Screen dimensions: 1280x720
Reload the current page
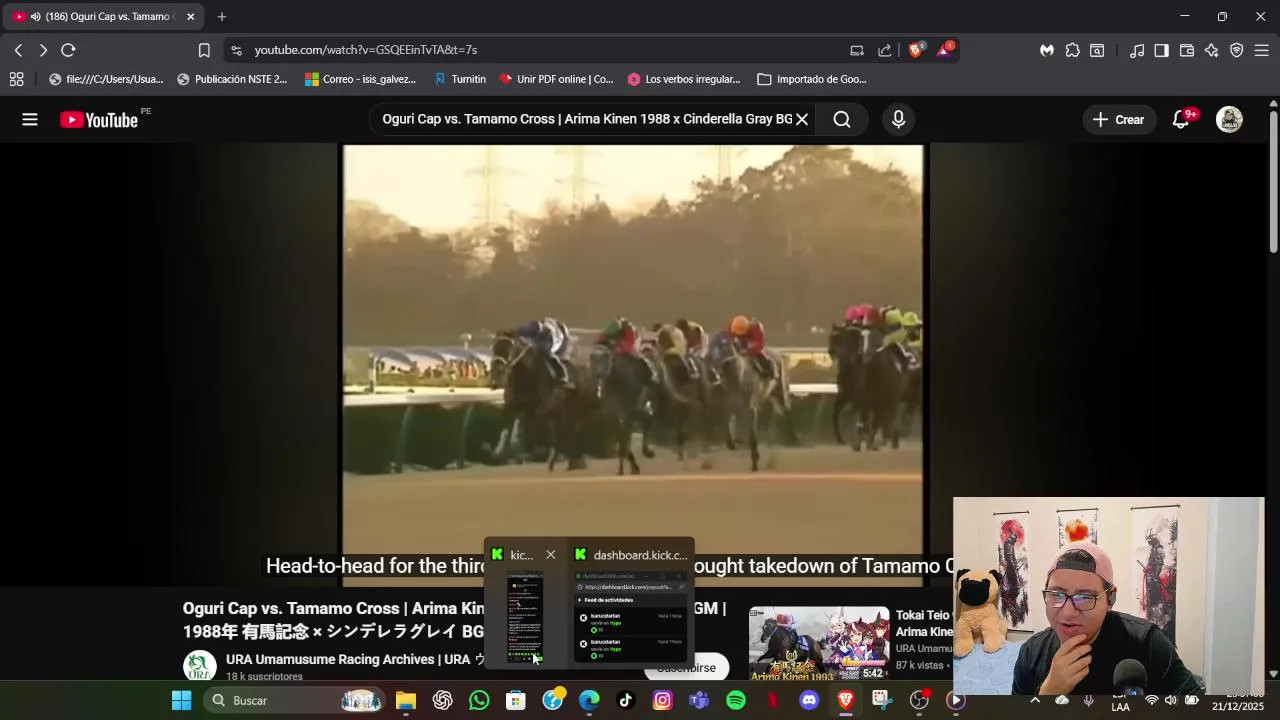click(x=68, y=50)
